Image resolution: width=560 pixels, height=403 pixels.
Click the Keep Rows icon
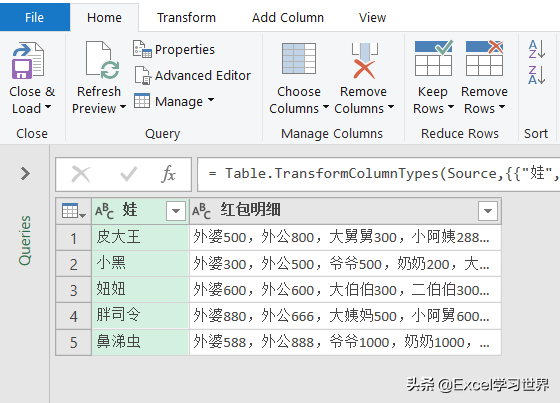[433, 58]
